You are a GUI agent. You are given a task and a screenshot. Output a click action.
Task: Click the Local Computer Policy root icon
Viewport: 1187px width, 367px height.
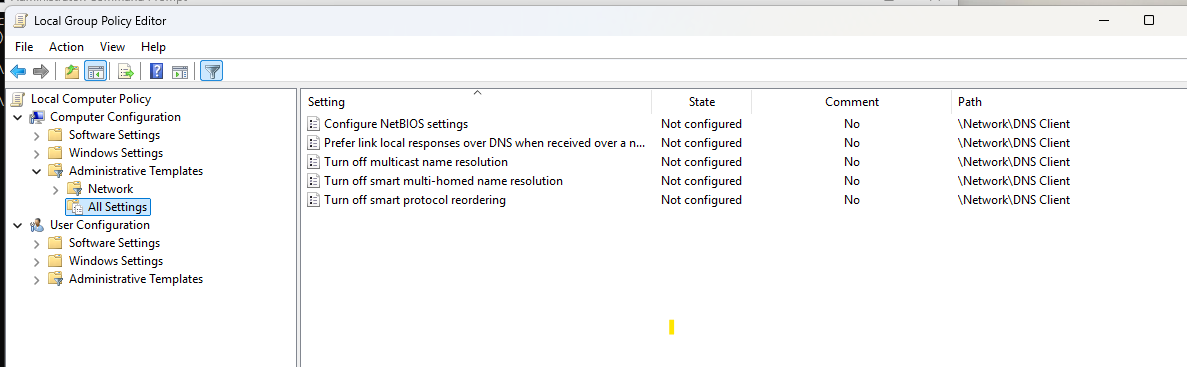19,99
